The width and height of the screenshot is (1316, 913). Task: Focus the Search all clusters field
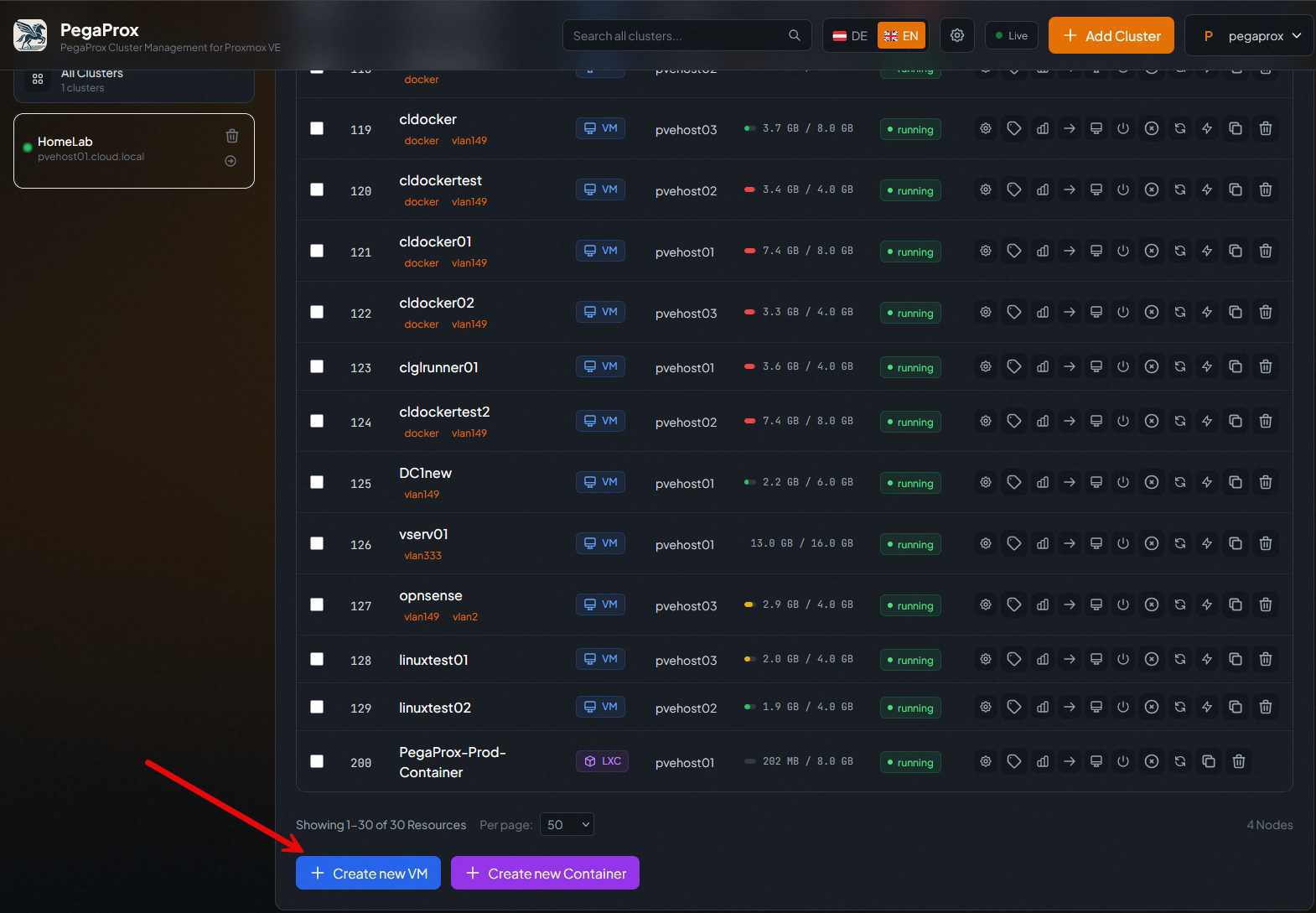pyautogui.click(x=687, y=35)
